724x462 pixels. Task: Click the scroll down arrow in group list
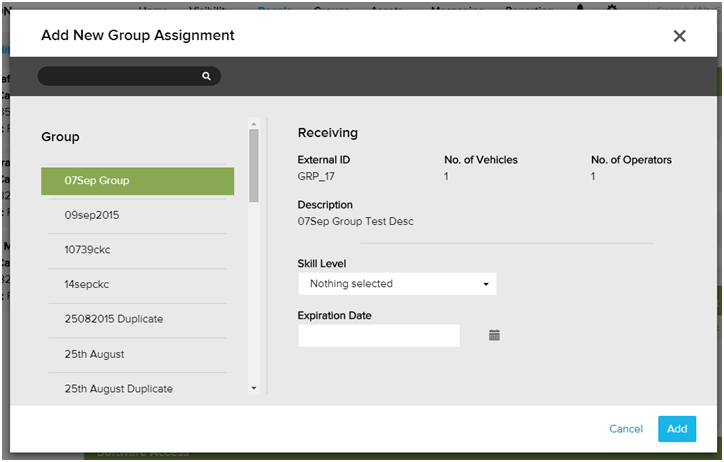254,387
